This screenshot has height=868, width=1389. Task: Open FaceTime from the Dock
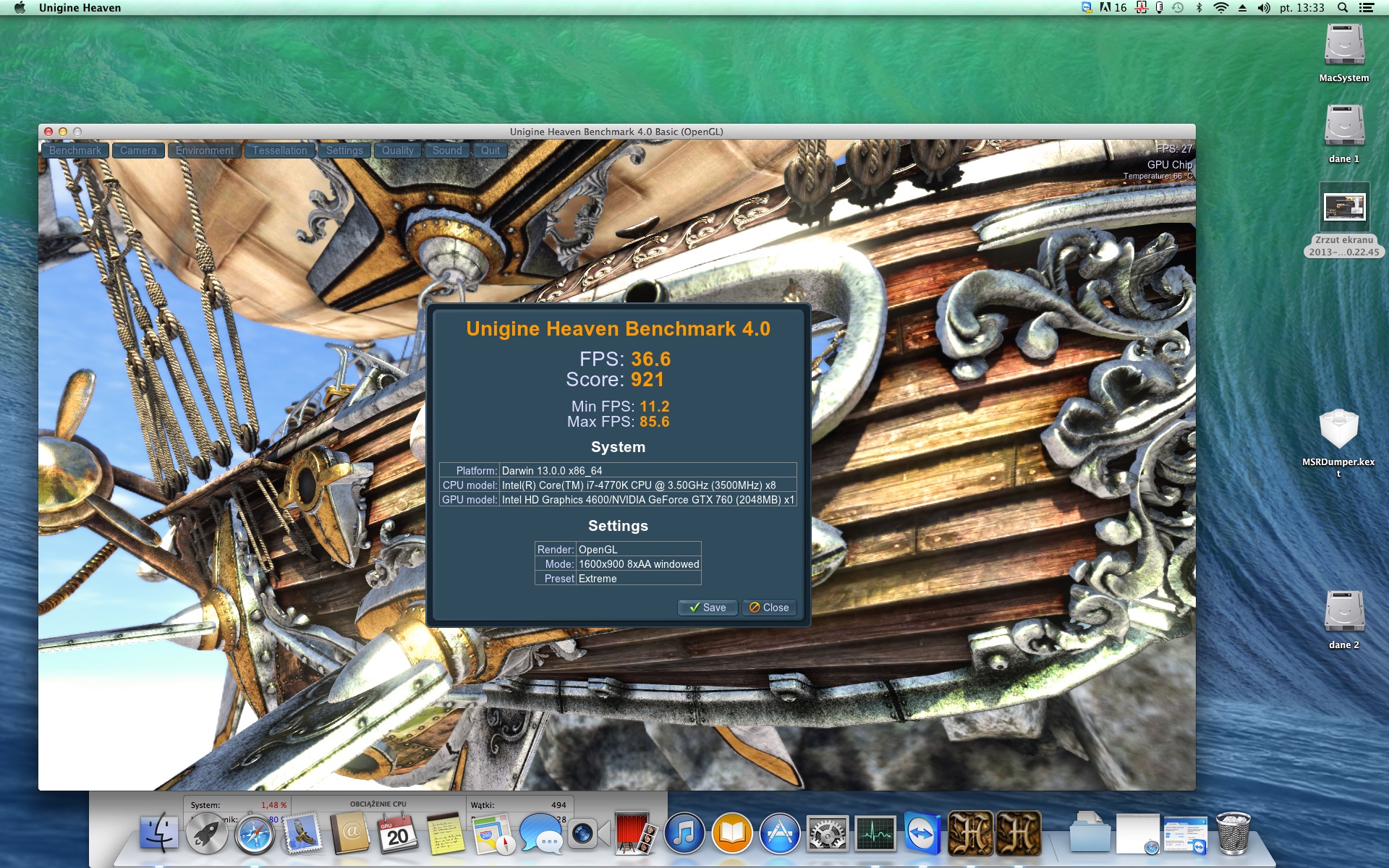(x=587, y=833)
